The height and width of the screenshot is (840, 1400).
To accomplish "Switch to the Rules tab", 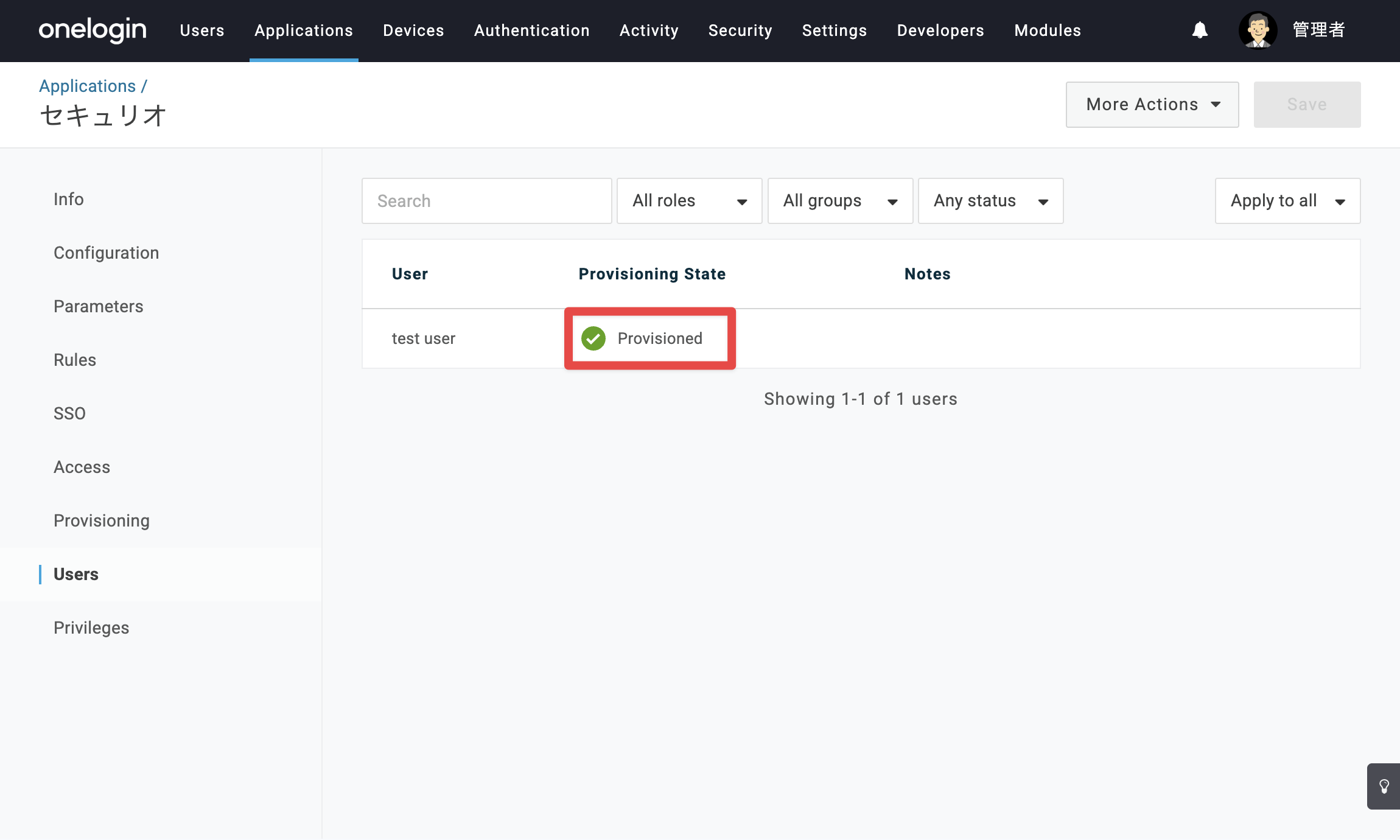I will (x=75, y=360).
